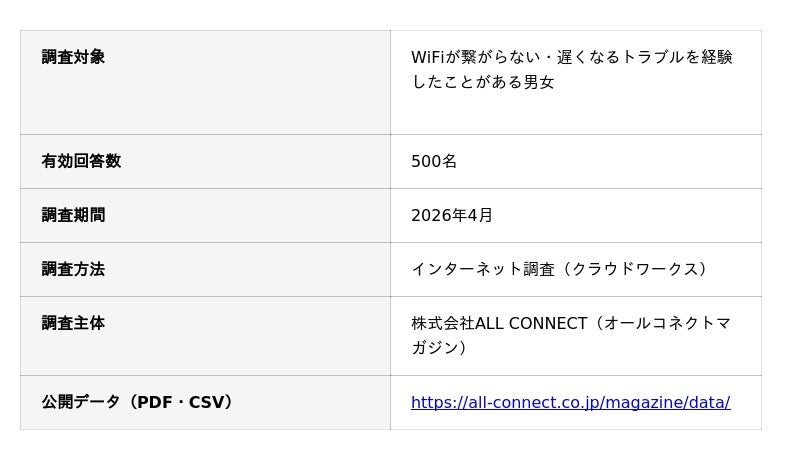Click the wrapped text ガジン)

pos(439,348)
